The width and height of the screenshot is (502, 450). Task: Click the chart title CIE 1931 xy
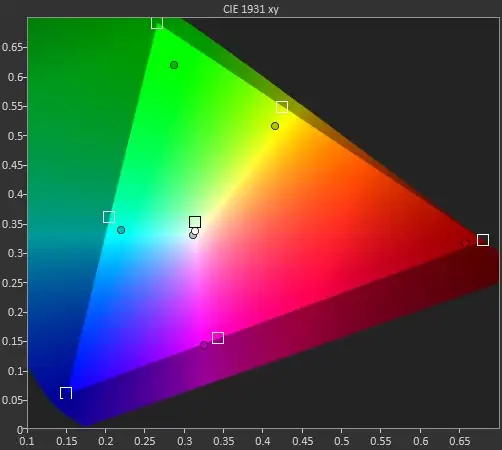click(x=251, y=9)
